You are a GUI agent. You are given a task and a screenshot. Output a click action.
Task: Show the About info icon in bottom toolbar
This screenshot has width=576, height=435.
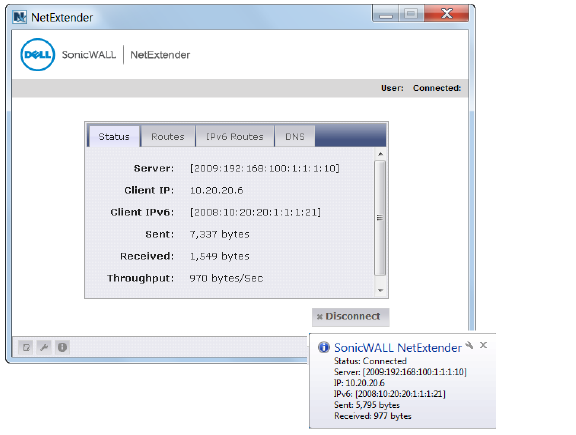pyautogui.click(x=62, y=347)
